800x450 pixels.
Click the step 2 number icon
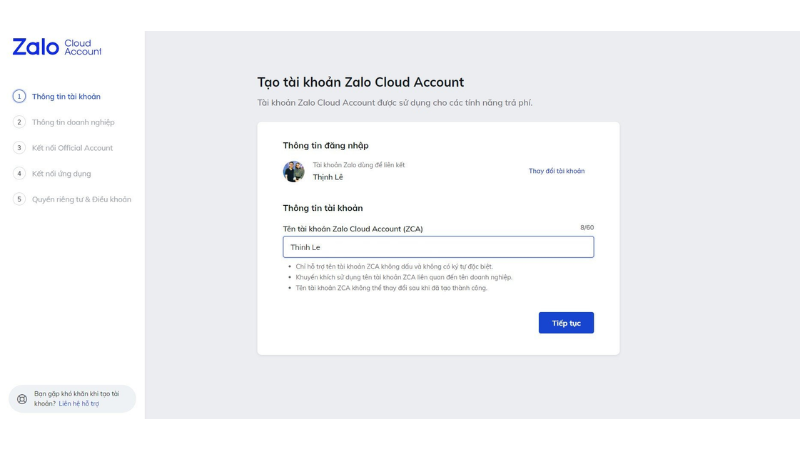pos(18,122)
